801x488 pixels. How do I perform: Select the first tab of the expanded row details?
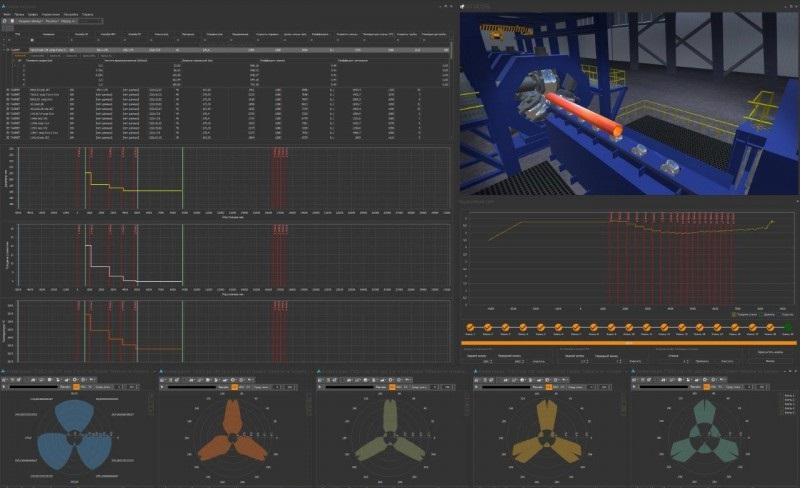point(19,55)
